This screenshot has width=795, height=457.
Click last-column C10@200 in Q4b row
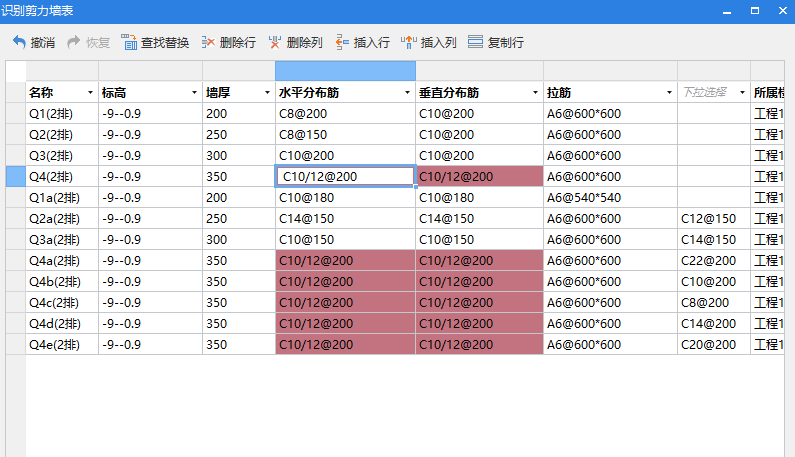pos(714,282)
